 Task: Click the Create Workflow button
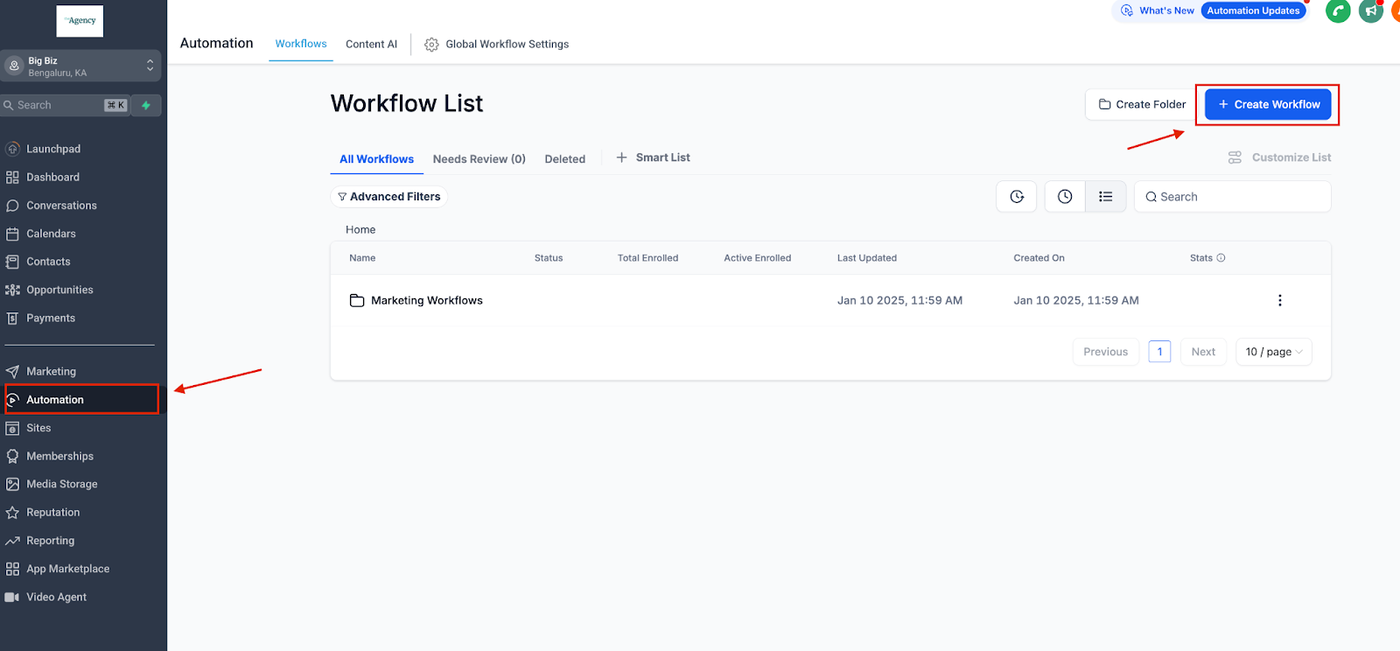coord(1268,104)
